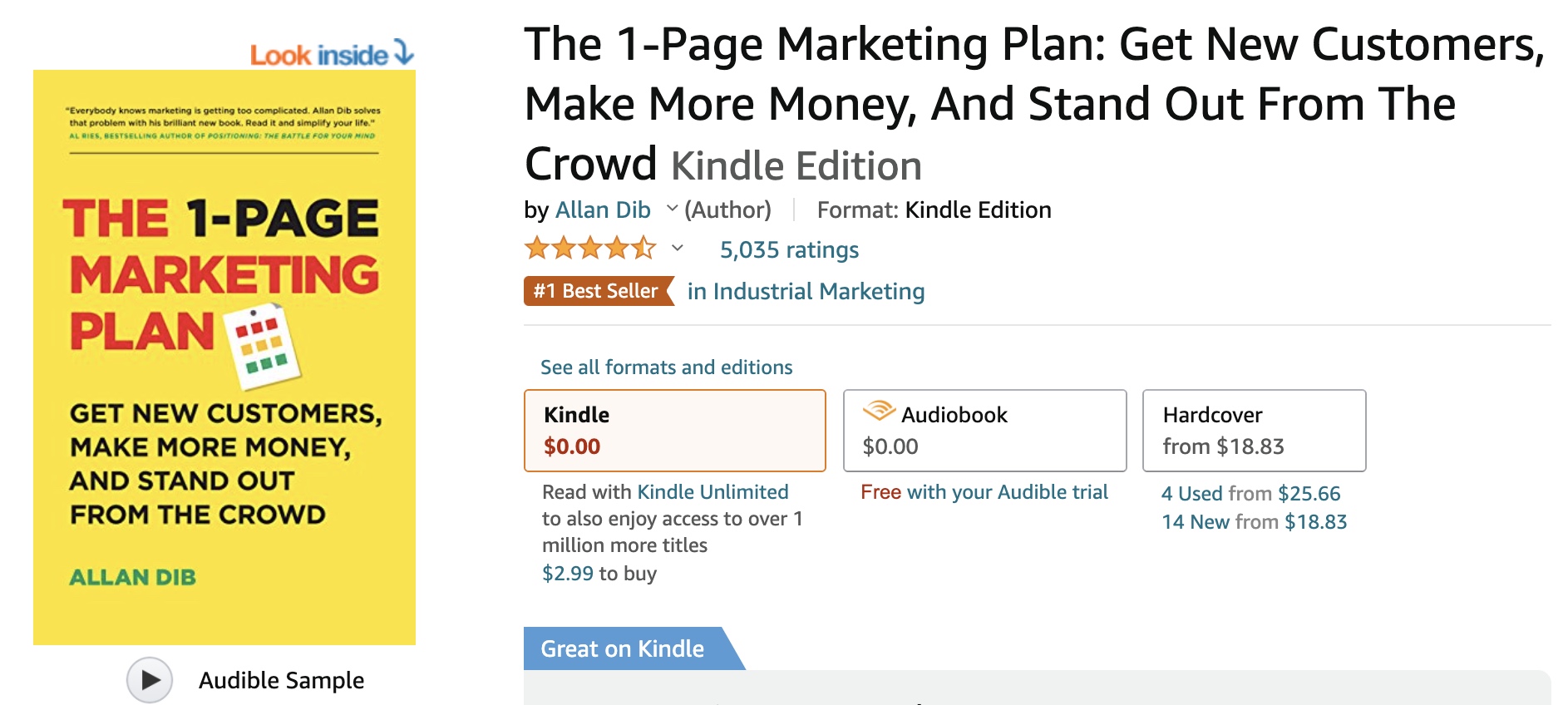Open the Industrial Marketing category link
Screen dimensions: 1568x705
coord(806,291)
